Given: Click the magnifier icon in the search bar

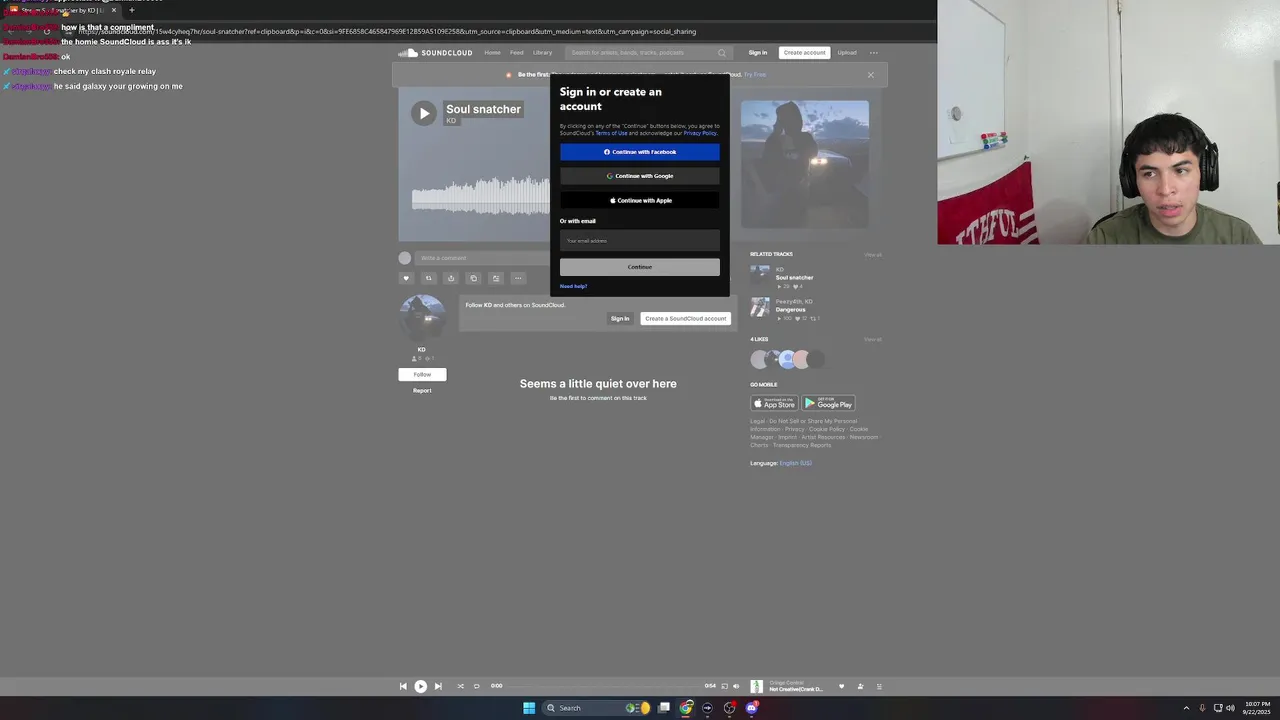Looking at the screenshot, I should [x=721, y=53].
